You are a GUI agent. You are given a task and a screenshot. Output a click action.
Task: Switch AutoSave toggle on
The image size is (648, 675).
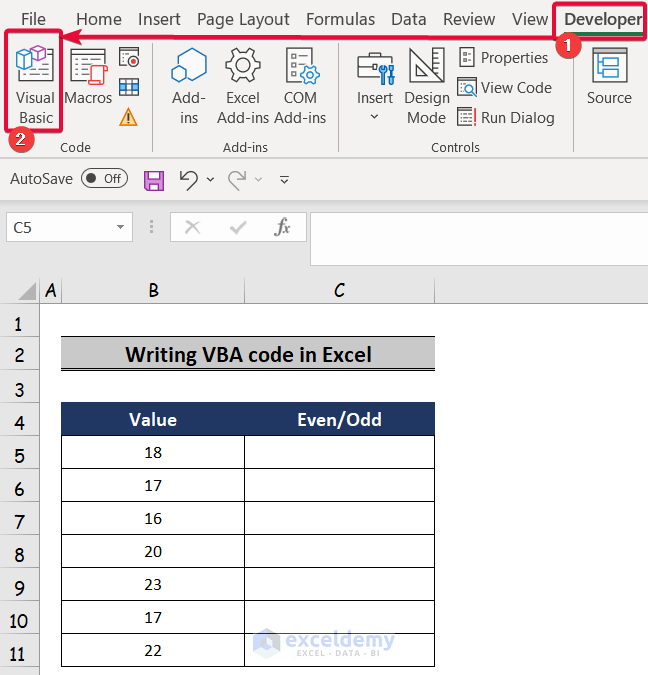tap(104, 178)
